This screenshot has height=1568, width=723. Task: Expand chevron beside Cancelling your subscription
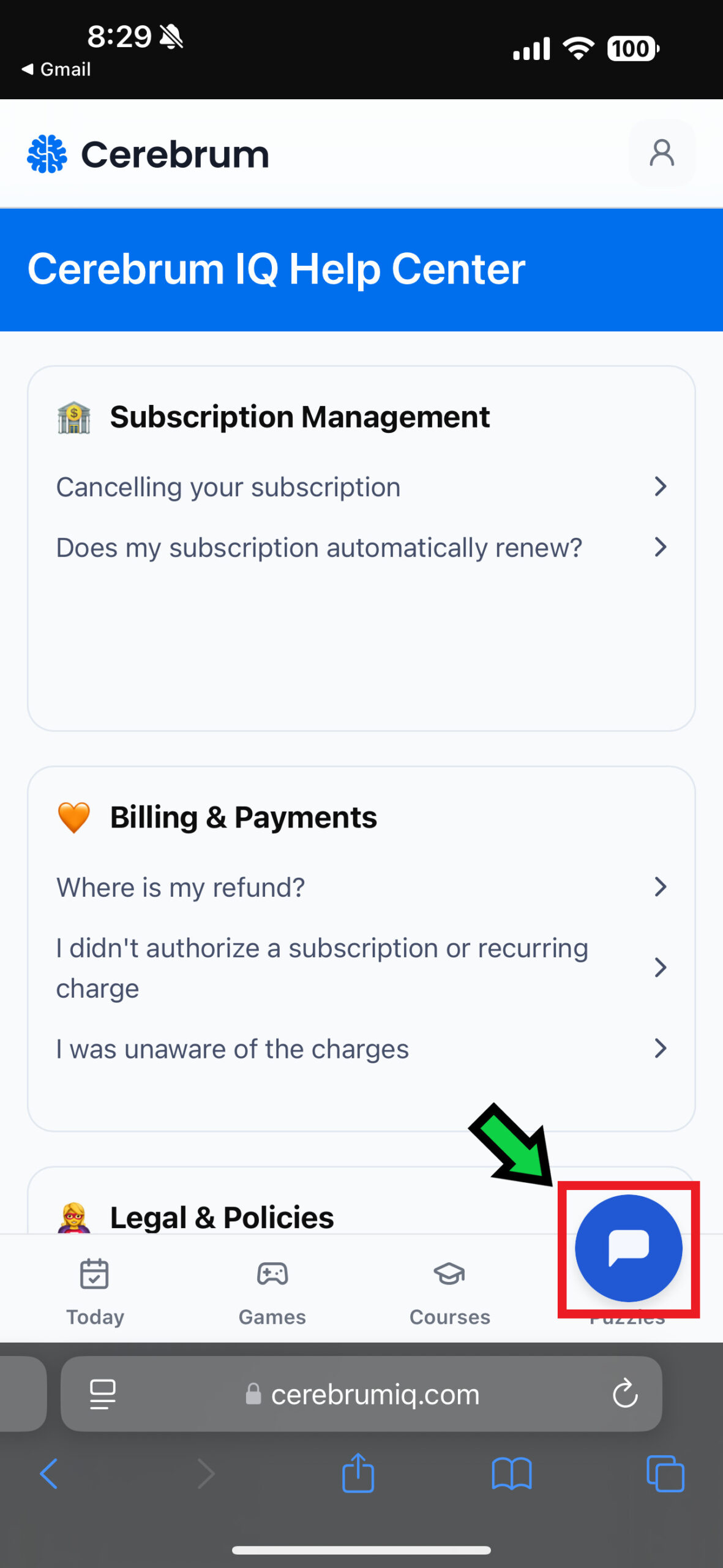660,487
